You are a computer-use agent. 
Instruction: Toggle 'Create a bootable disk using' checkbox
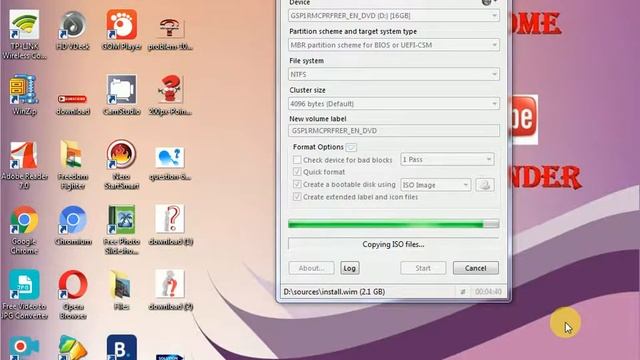tap(297, 184)
